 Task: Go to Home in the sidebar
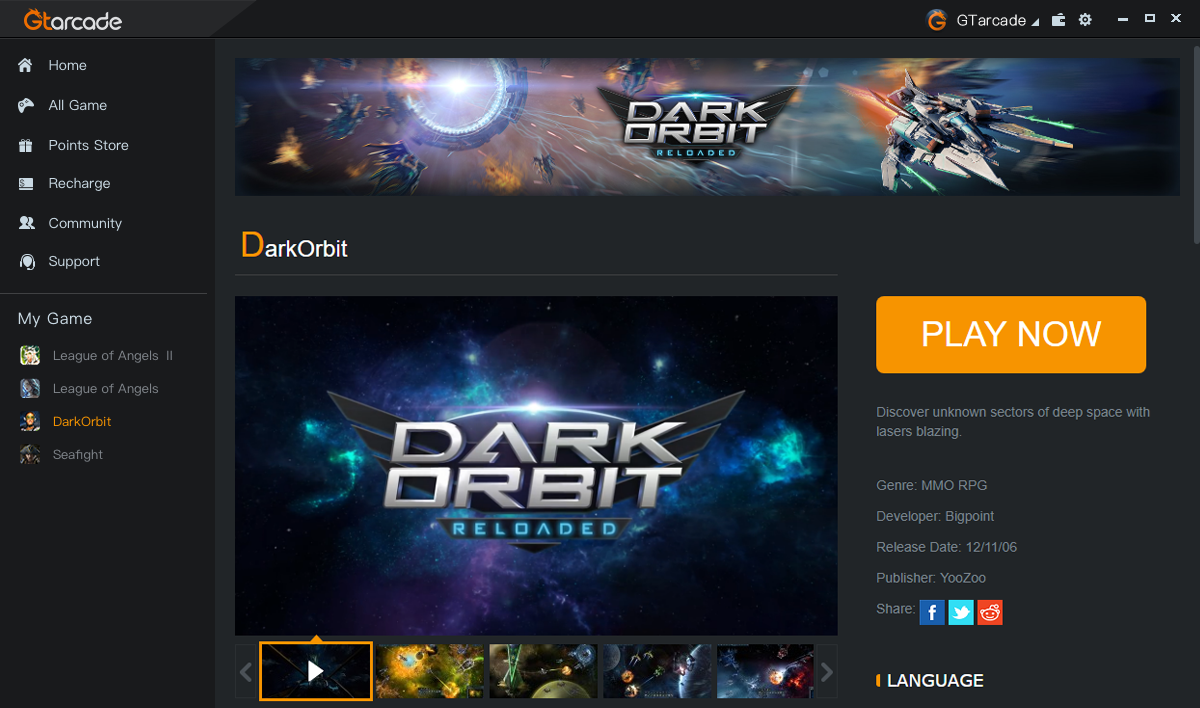point(67,65)
